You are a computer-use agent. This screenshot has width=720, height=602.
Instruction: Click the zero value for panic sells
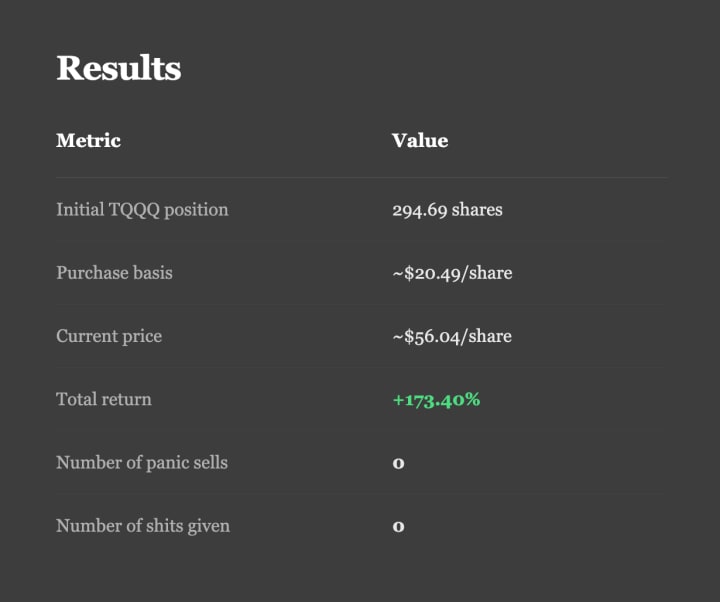(398, 463)
